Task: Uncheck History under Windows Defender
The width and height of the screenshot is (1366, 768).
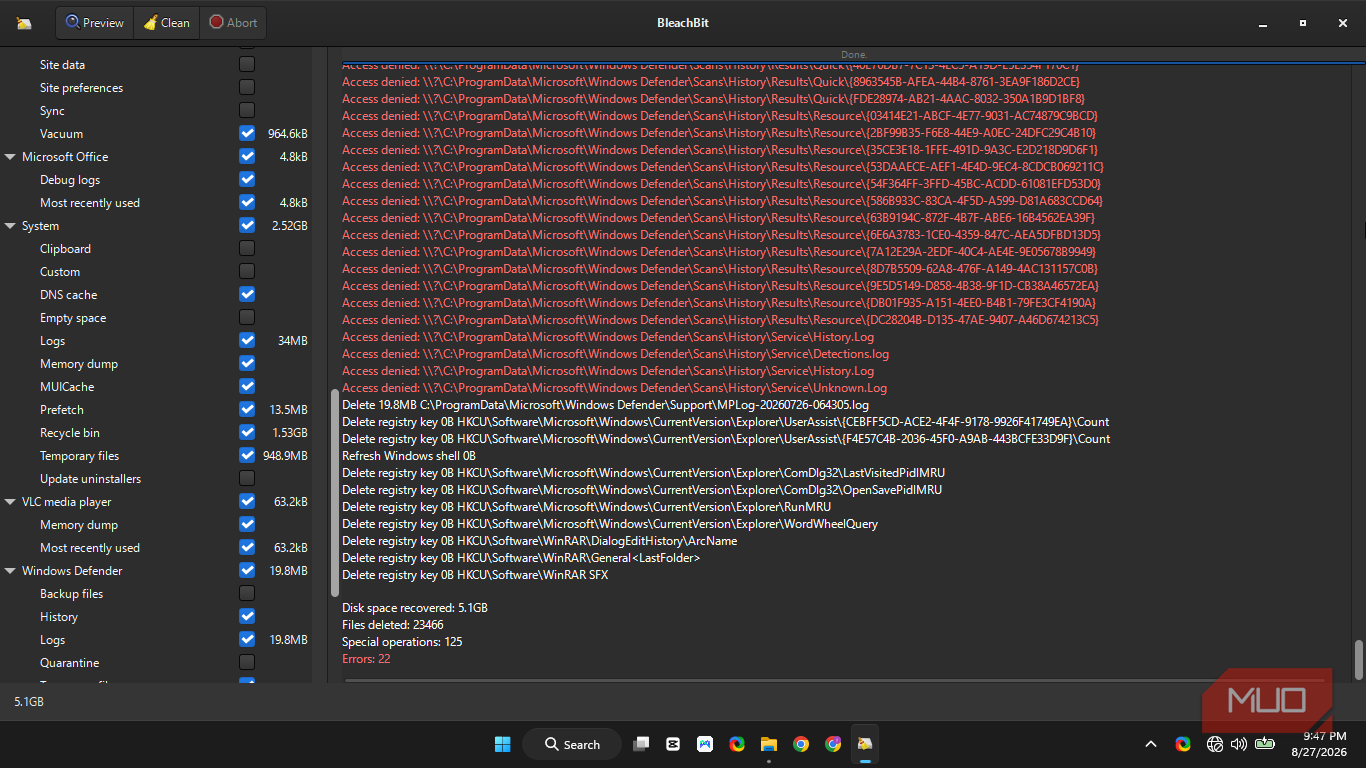Action: 247,616
